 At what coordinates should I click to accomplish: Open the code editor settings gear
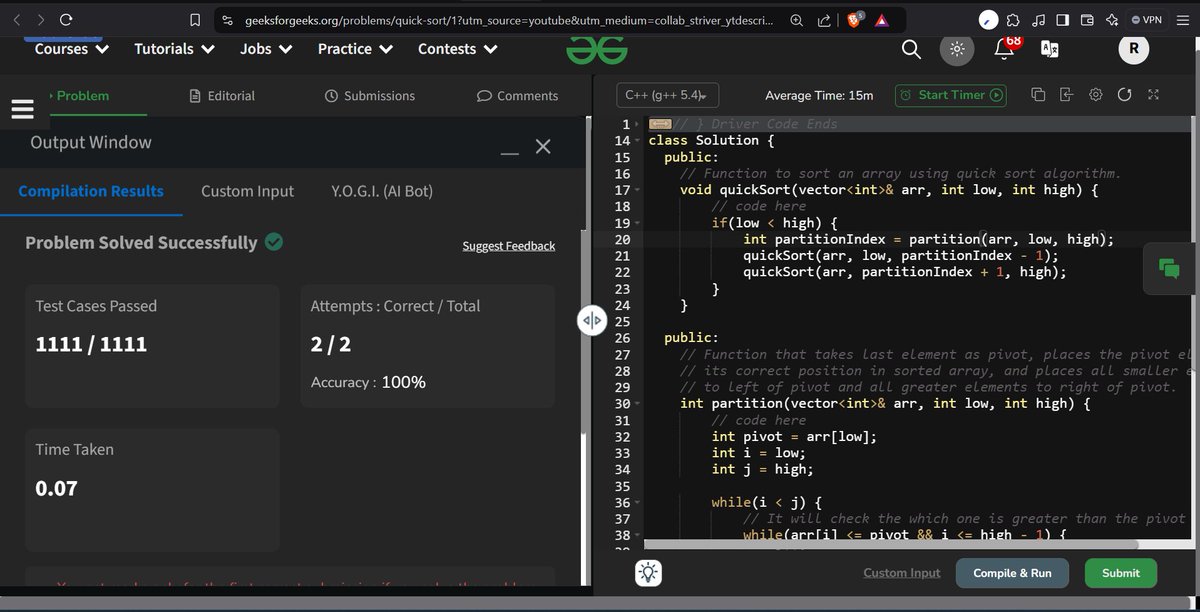tap(1095, 95)
